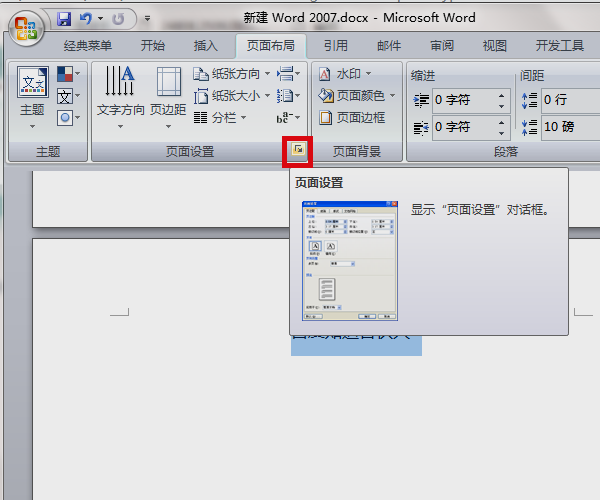Select the 页面布局 tab
This screenshot has height=500, width=600.
271,46
